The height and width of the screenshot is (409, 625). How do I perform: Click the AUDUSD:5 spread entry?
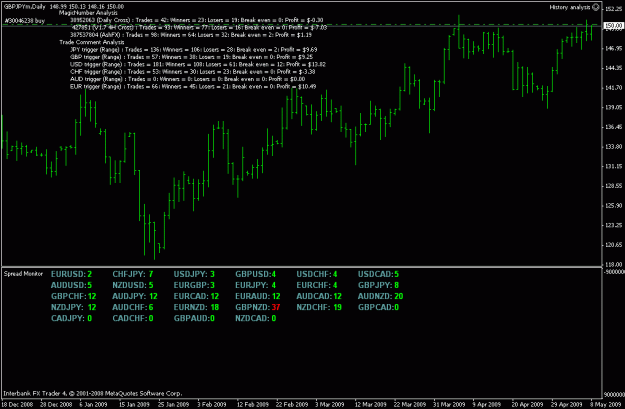click(71, 285)
